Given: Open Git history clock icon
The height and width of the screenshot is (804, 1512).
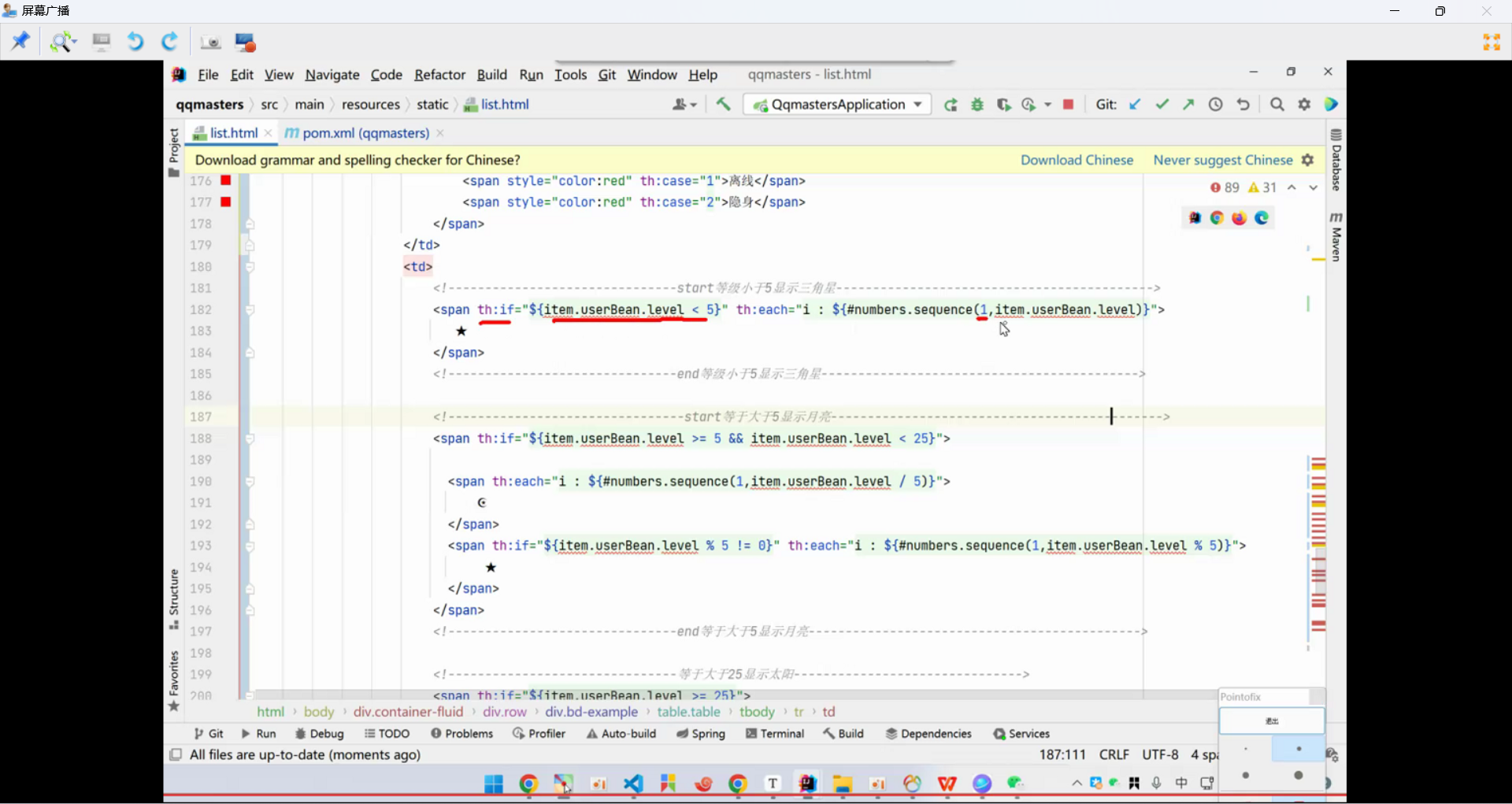Looking at the screenshot, I should click(1215, 105).
